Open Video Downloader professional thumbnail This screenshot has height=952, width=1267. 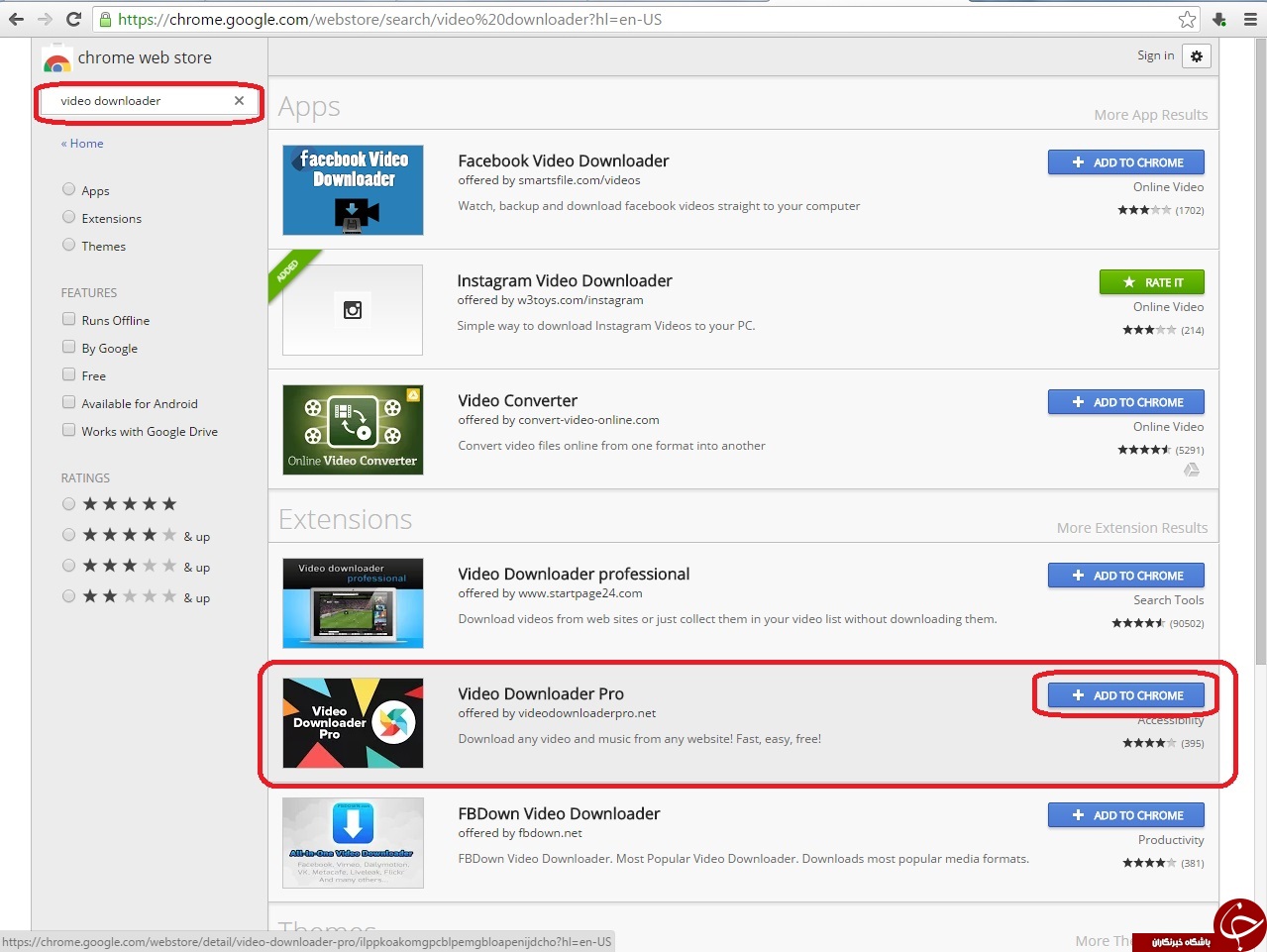coord(353,603)
